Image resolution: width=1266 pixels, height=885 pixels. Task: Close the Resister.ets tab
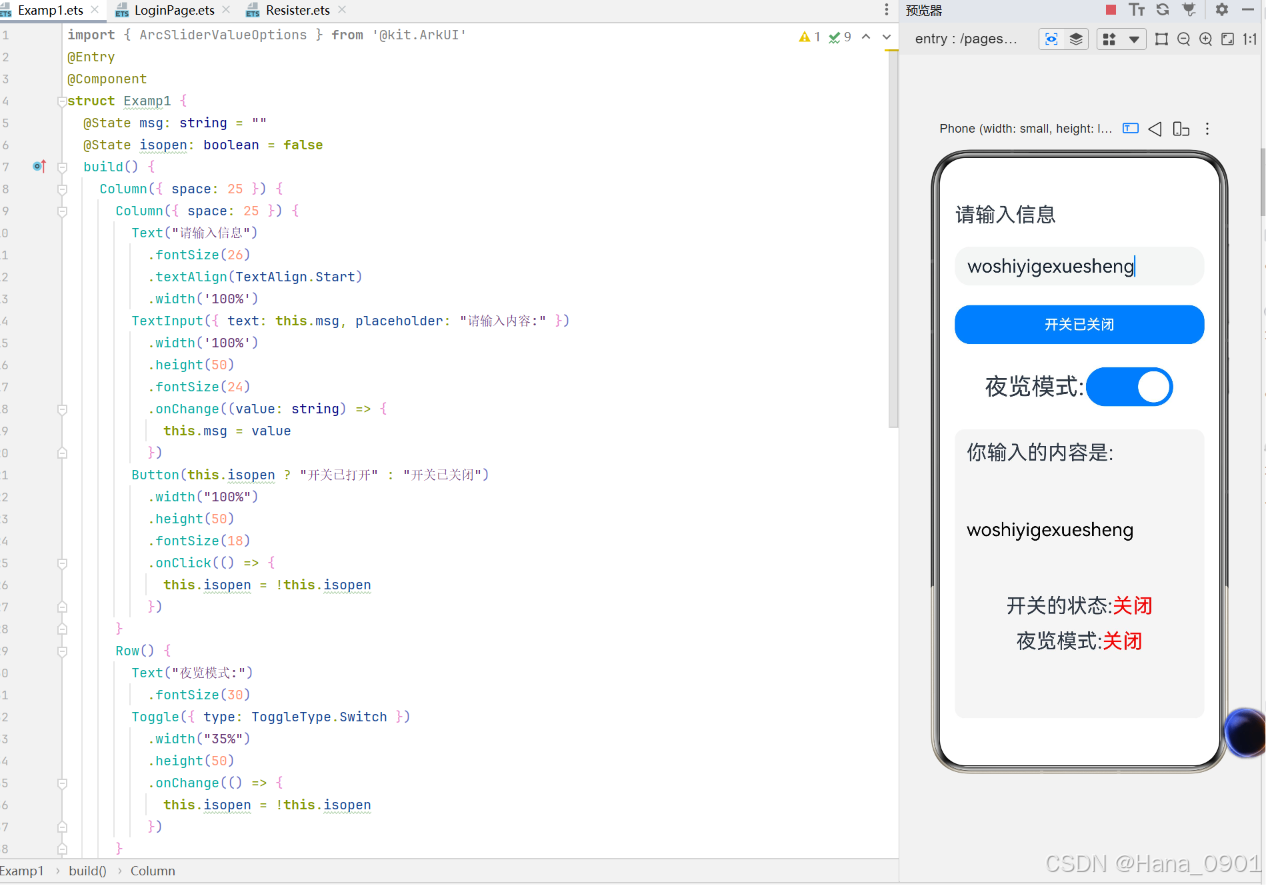(x=341, y=10)
